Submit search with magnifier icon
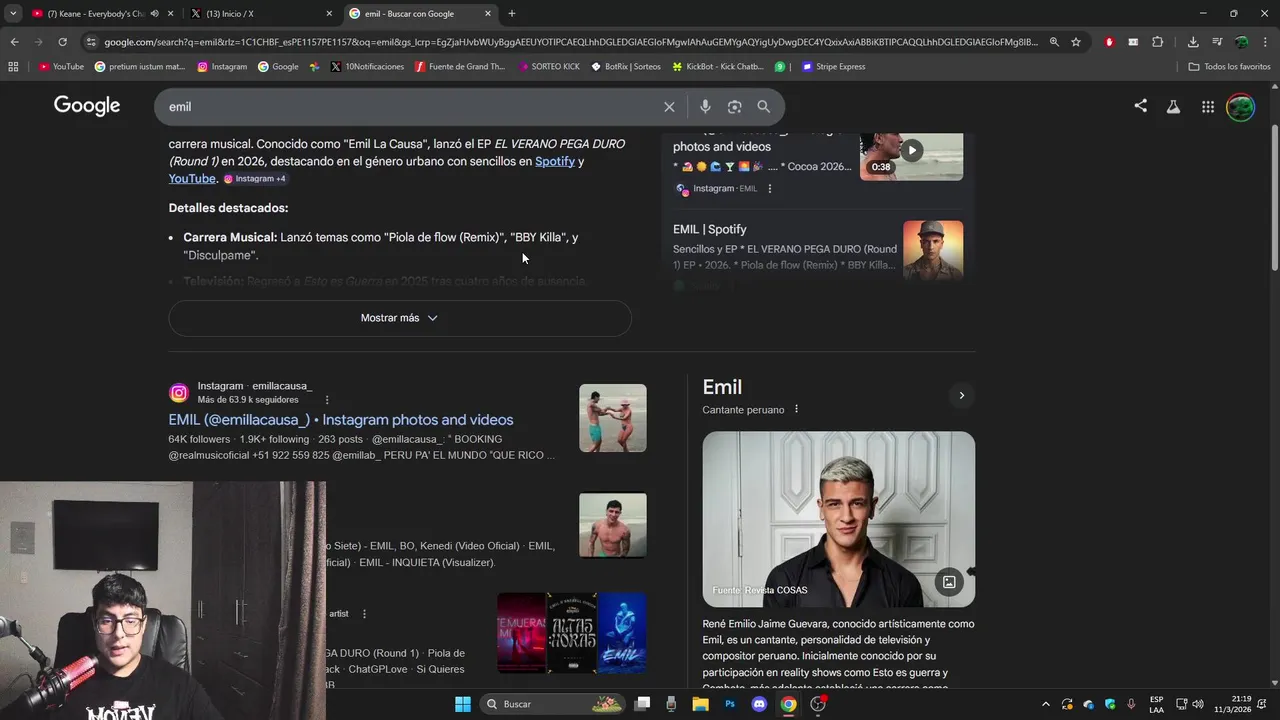This screenshot has width=1280, height=720. 764,107
